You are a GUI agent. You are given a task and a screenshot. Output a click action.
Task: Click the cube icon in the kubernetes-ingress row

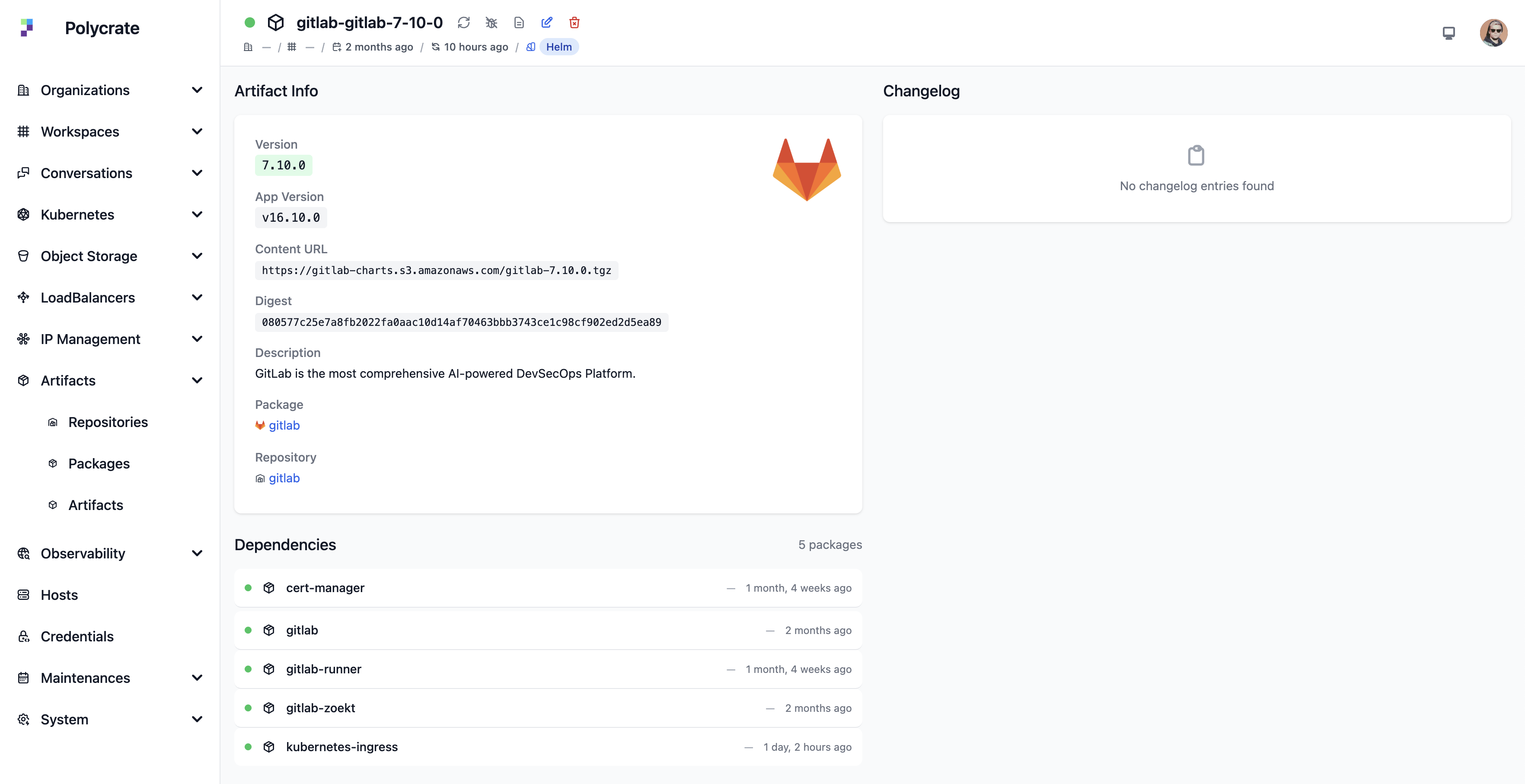point(269,747)
